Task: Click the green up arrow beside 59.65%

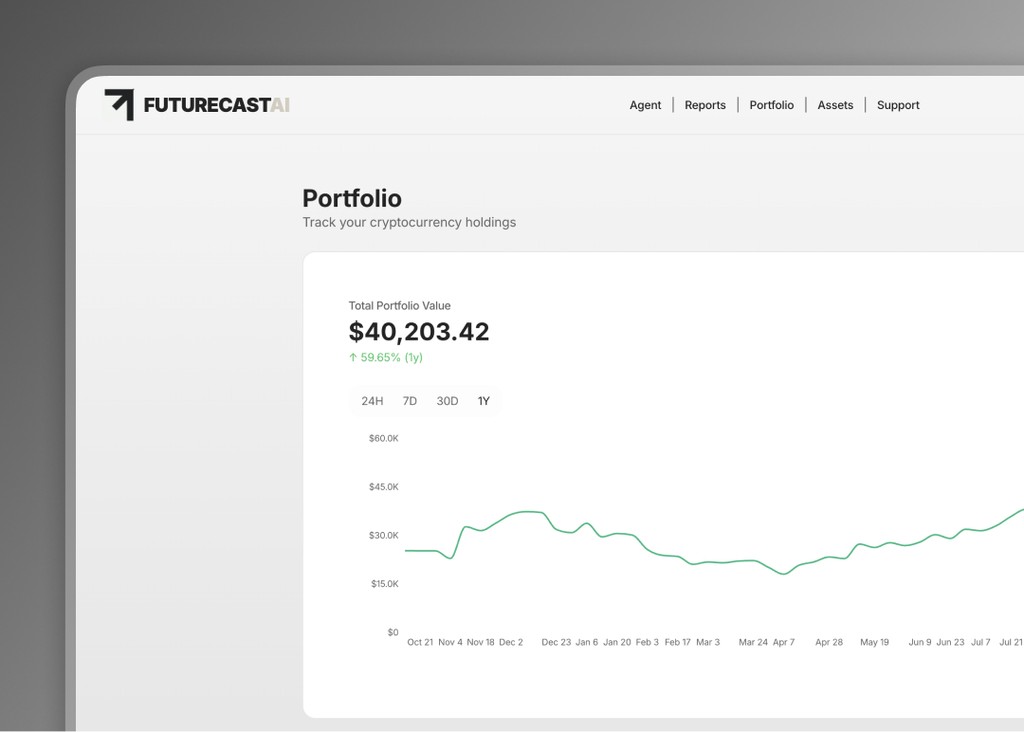Action: 353,357
